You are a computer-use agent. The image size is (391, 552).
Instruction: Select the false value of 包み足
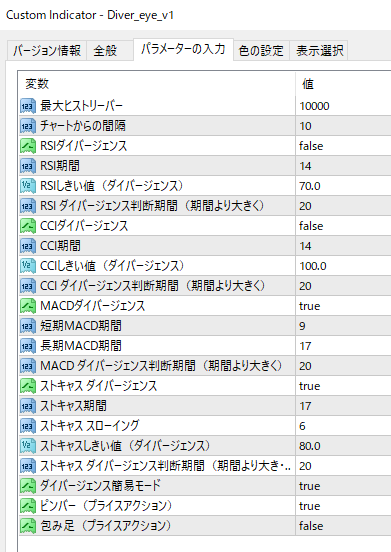point(311,526)
